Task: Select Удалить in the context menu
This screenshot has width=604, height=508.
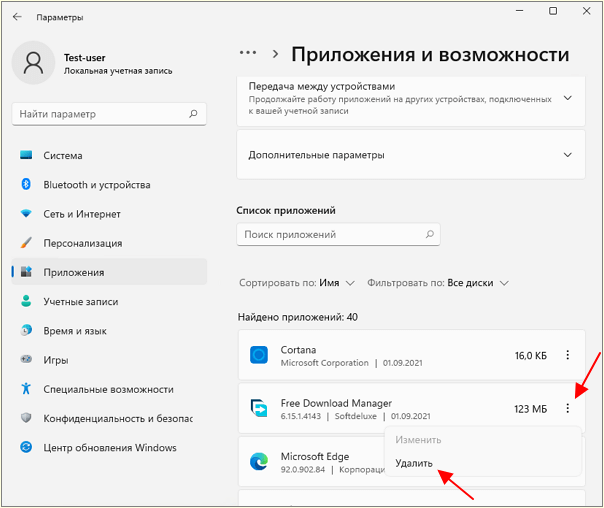Action: point(414,463)
